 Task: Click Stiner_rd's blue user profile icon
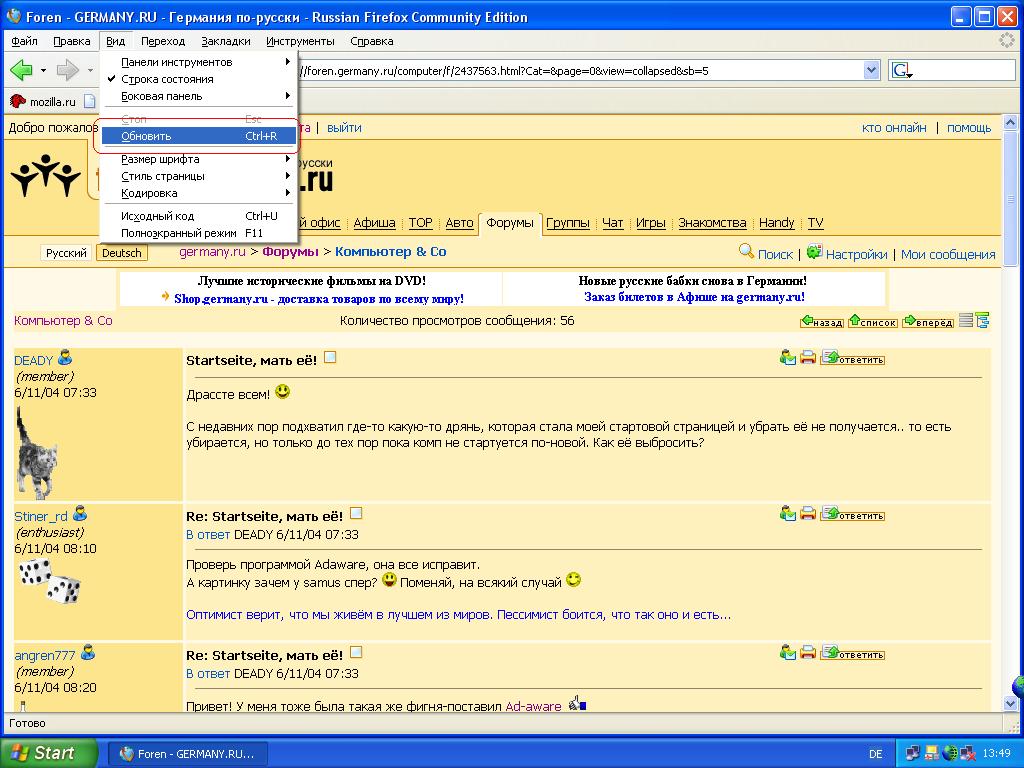[x=80, y=514]
